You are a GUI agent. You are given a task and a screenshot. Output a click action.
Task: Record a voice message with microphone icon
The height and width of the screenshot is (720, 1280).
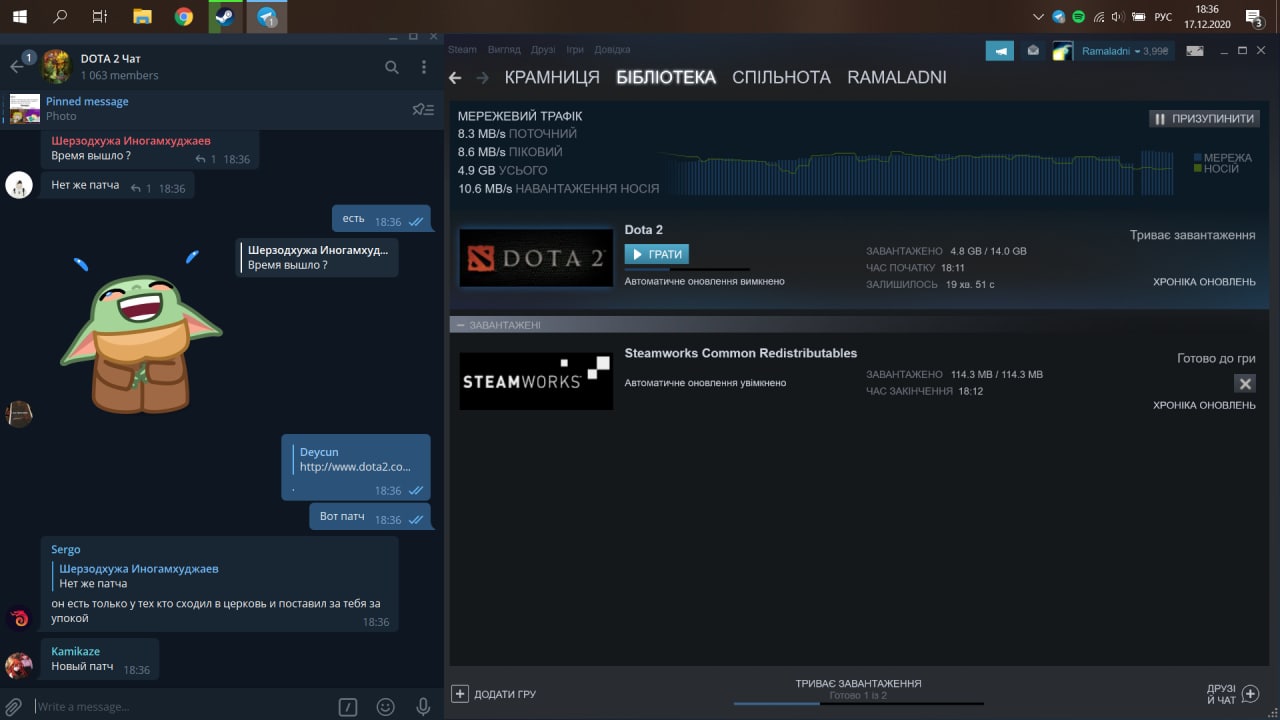pyautogui.click(x=423, y=707)
